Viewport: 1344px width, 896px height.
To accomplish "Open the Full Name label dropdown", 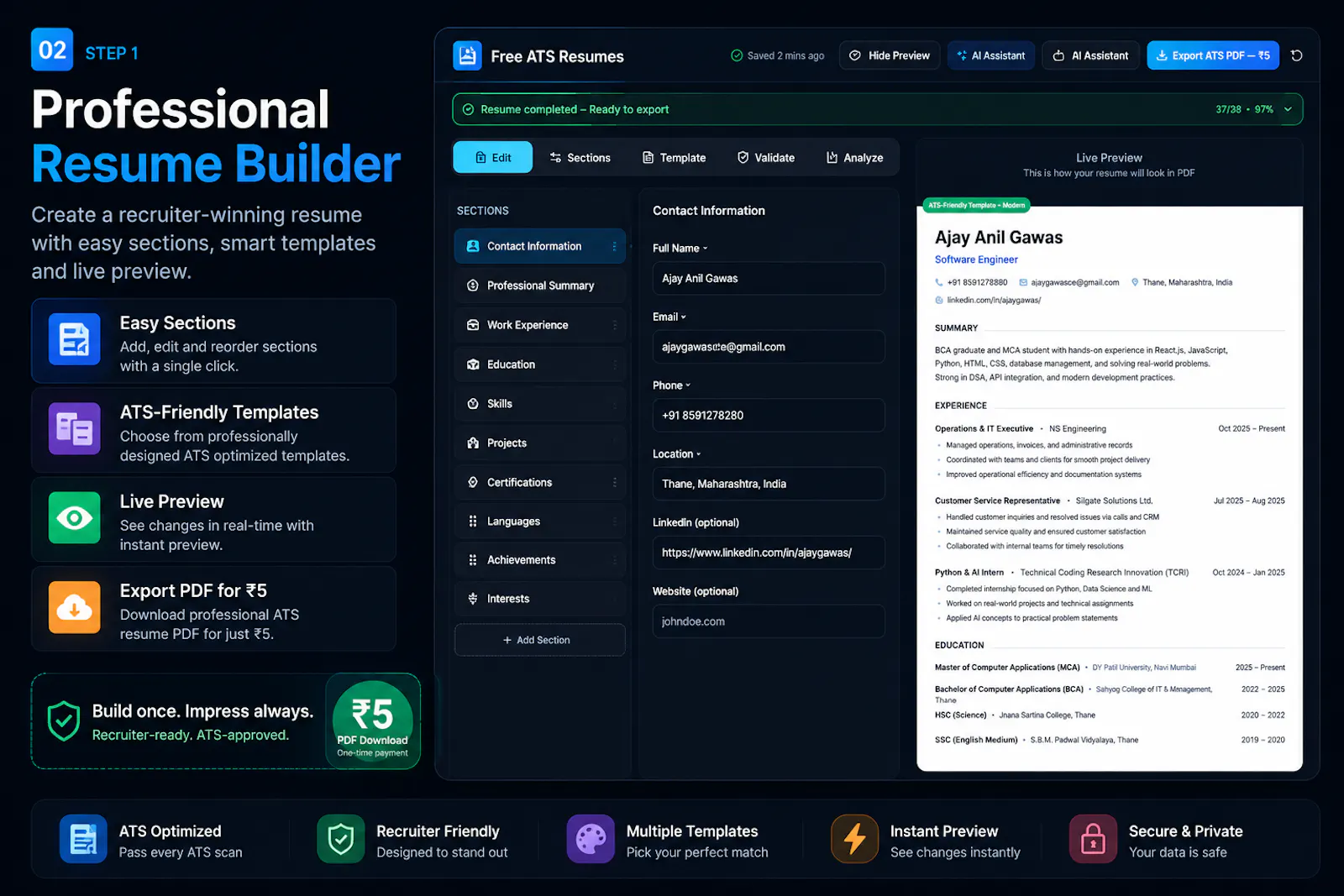I will pos(706,249).
